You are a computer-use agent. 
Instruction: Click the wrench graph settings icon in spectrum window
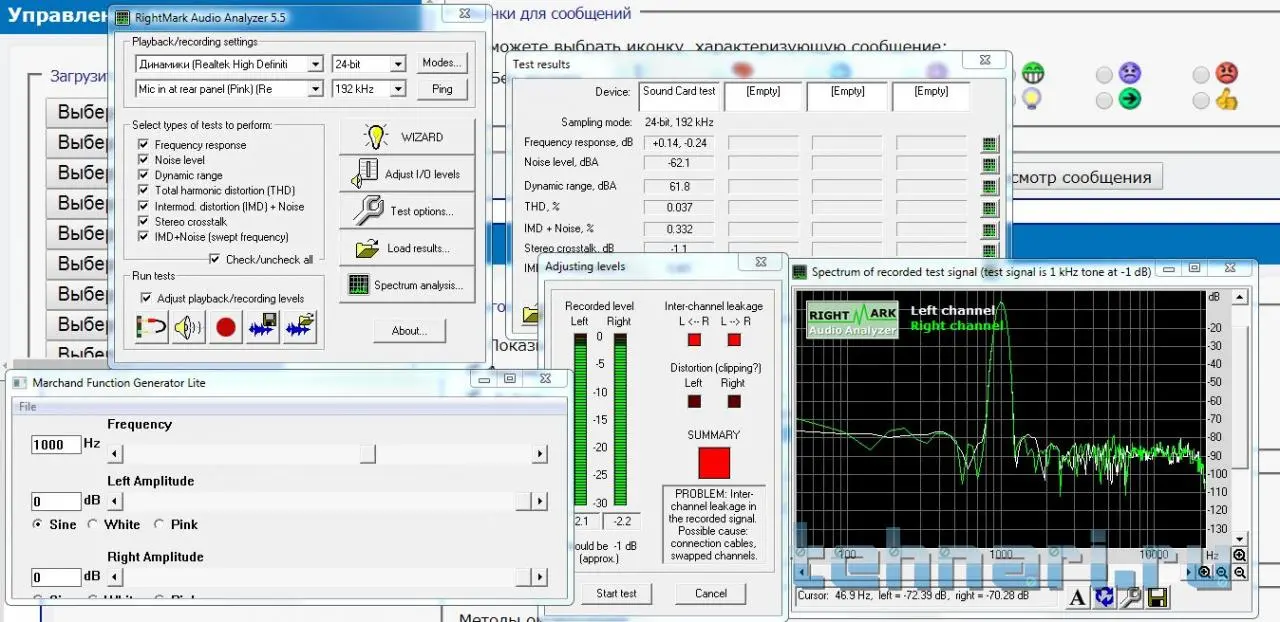pos(1131,598)
